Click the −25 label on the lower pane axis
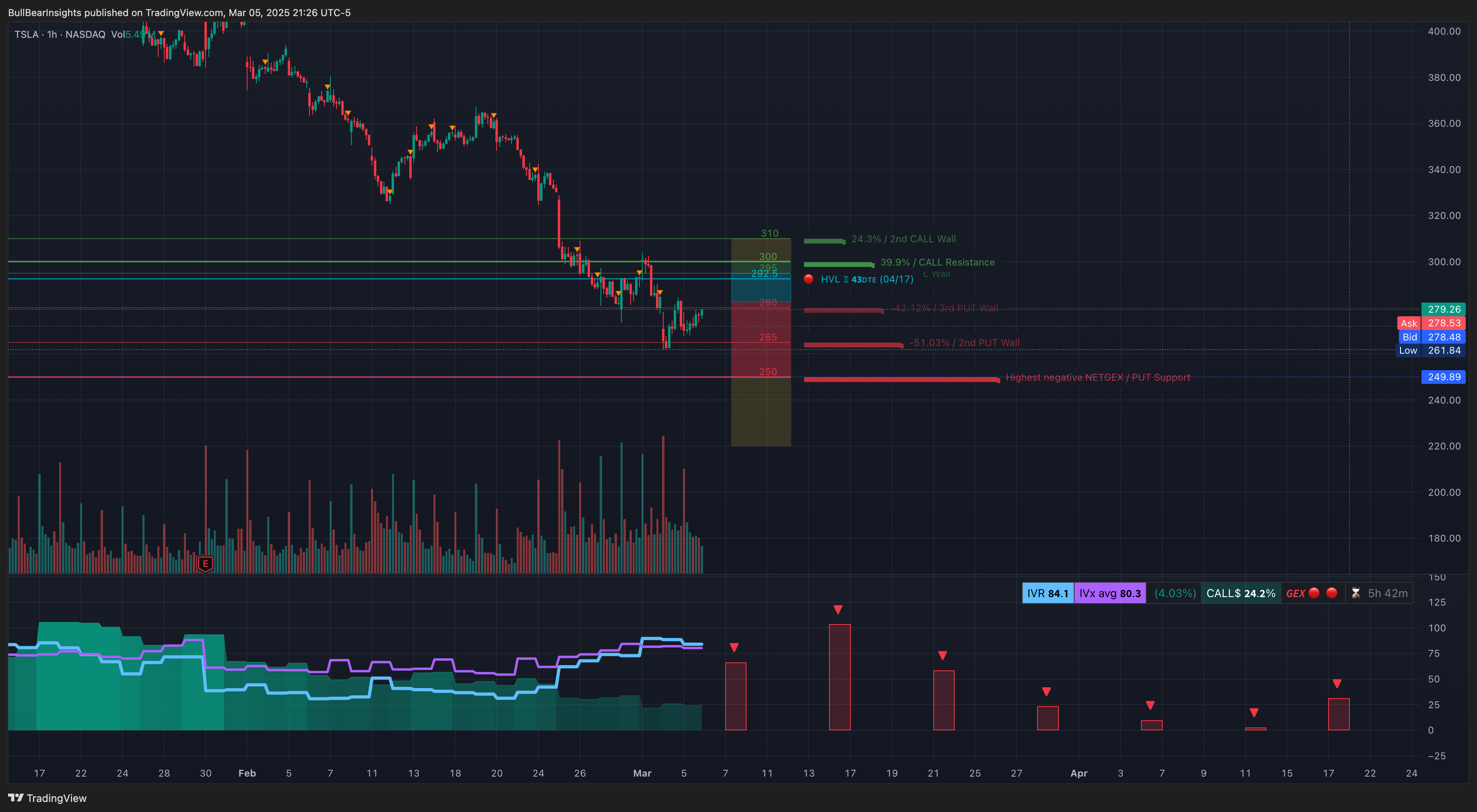The width and height of the screenshot is (1477, 812). pyautogui.click(x=1437, y=756)
